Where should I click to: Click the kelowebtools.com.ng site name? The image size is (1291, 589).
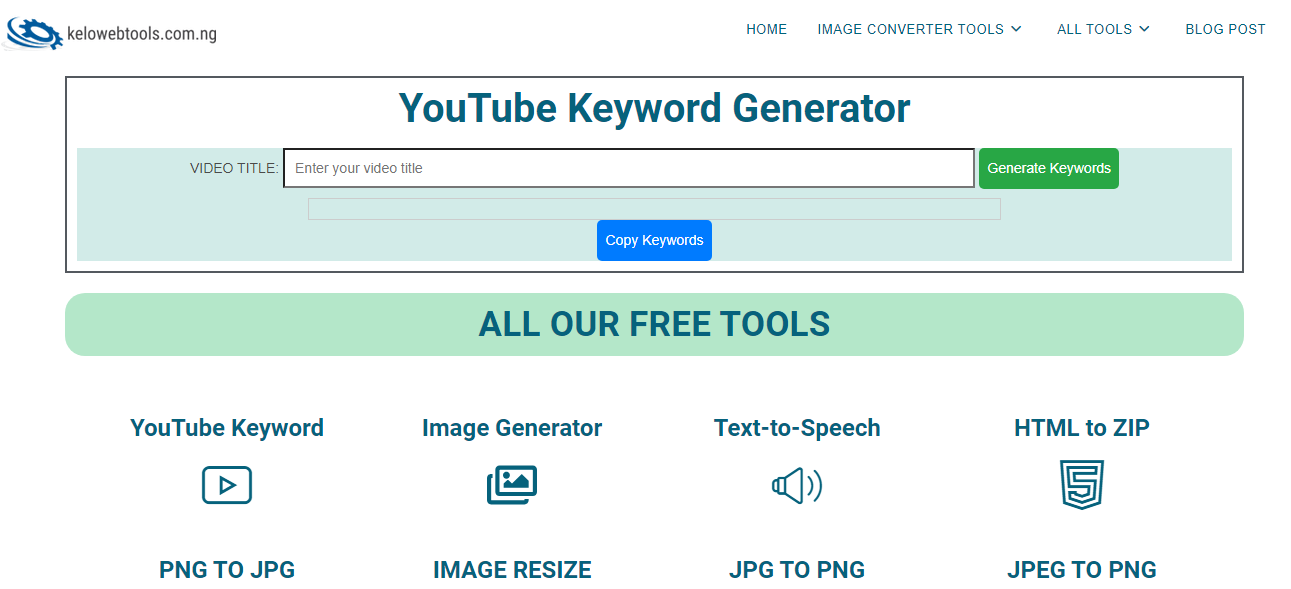click(x=141, y=34)
